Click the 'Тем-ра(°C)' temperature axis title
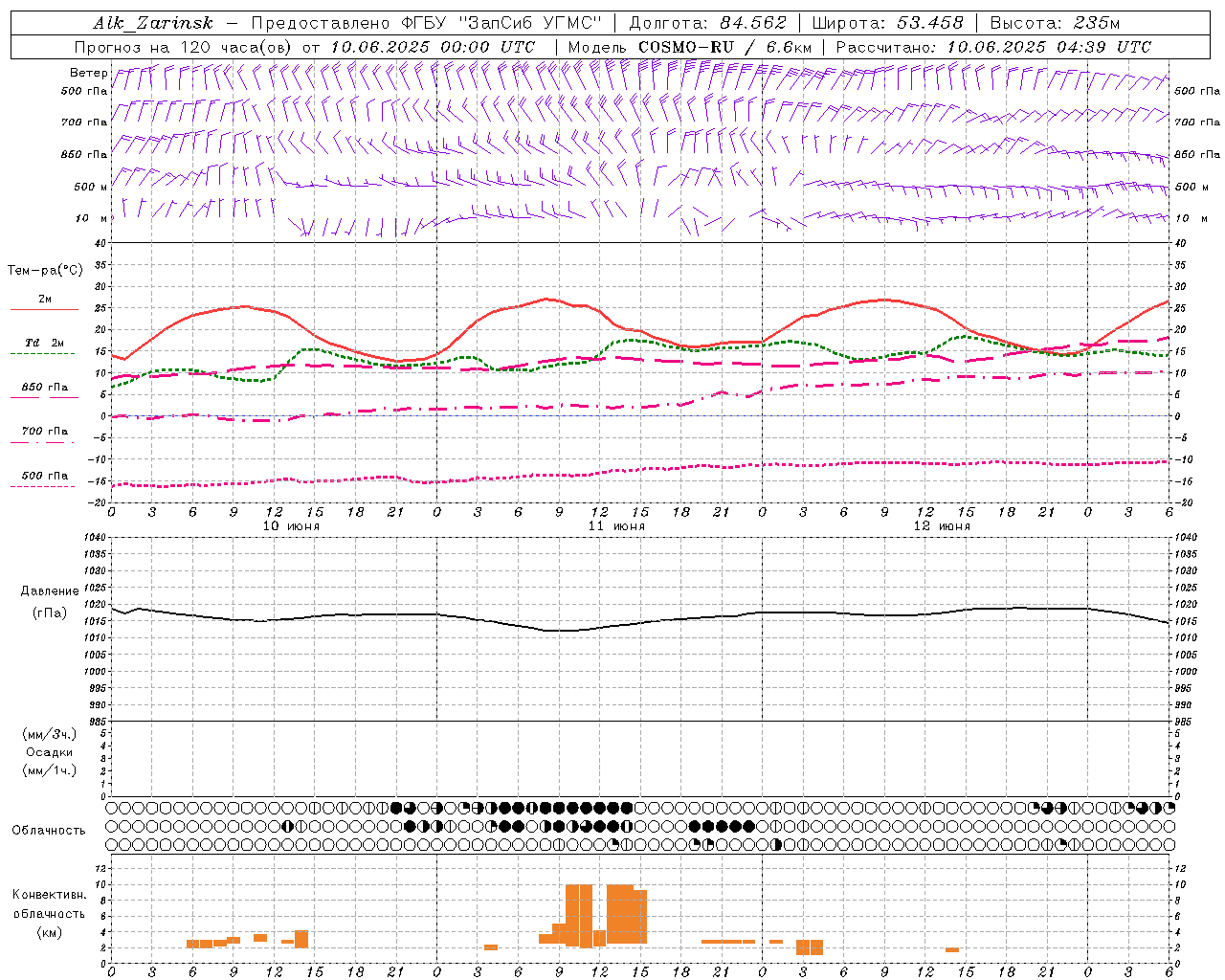The image size is (1225, 980). tap(45, 271)
